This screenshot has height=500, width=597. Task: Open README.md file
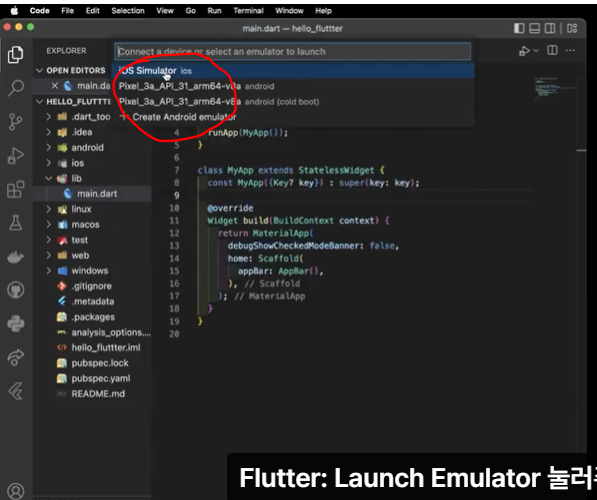pos(98,394)
